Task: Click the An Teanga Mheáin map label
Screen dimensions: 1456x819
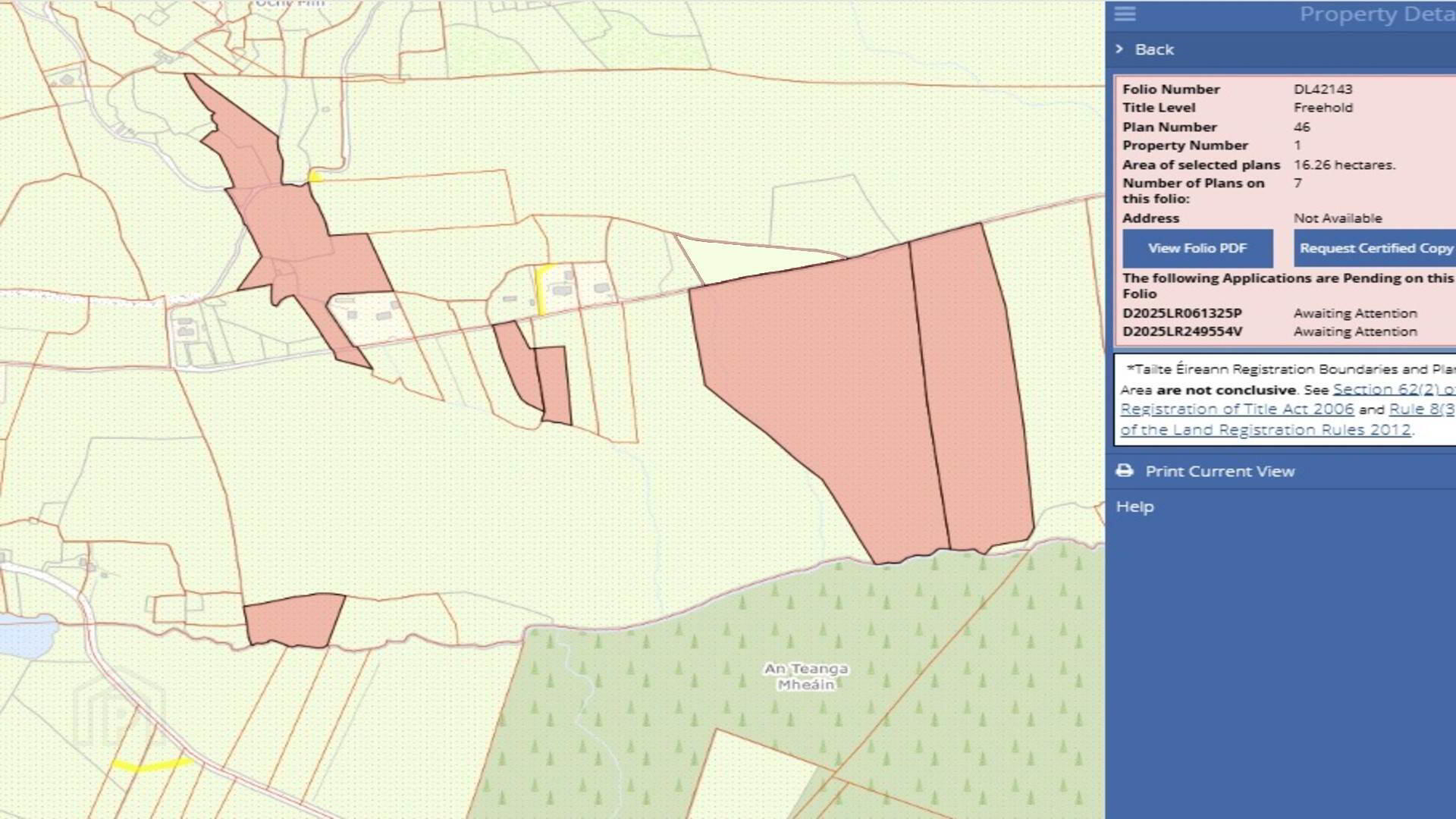Action: 805,676
